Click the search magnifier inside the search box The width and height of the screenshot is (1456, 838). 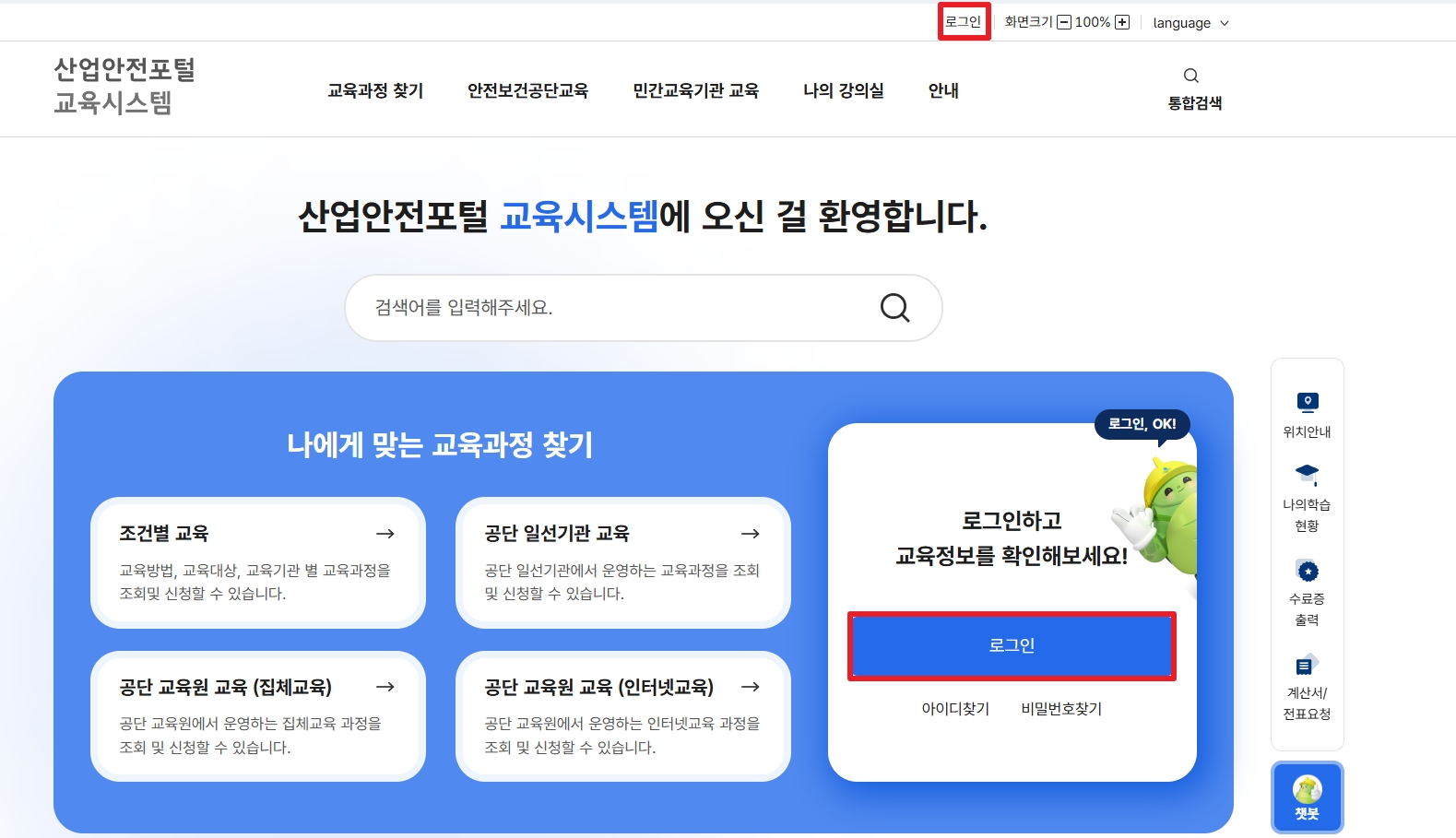click(894, 308)
